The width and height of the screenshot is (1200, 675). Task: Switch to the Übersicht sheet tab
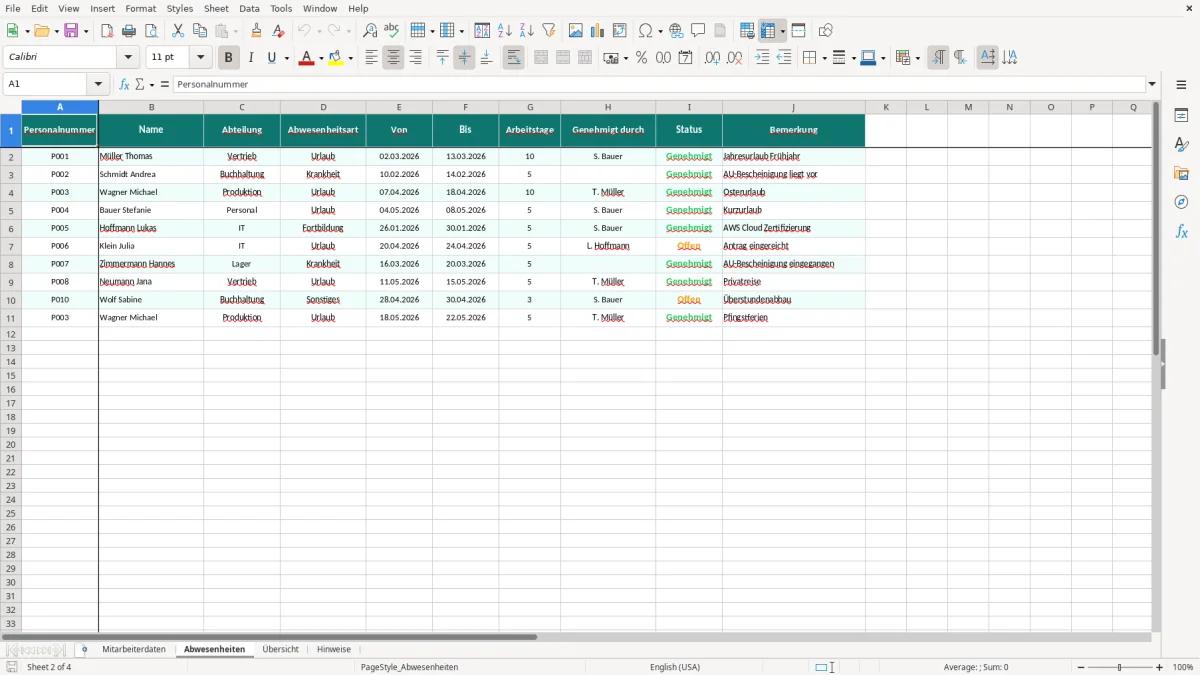[x=280, y=650]
